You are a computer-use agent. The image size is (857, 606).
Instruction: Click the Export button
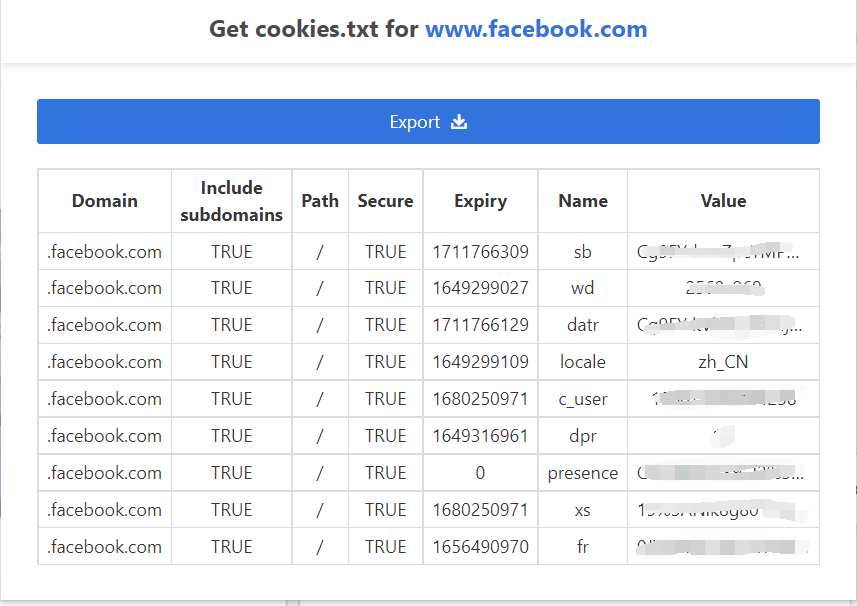tap(427, 121)
